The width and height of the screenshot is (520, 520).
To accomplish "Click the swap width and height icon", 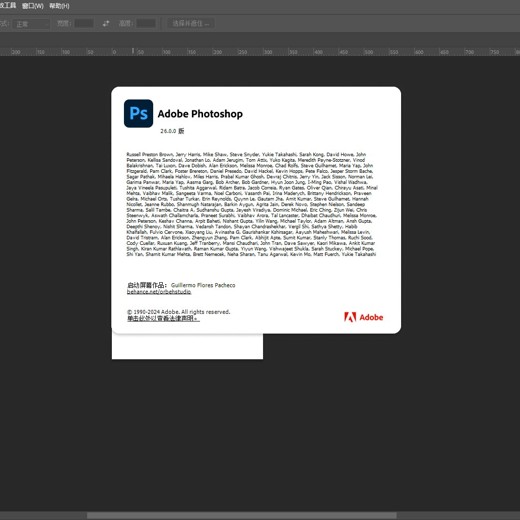I will (106, 23).
